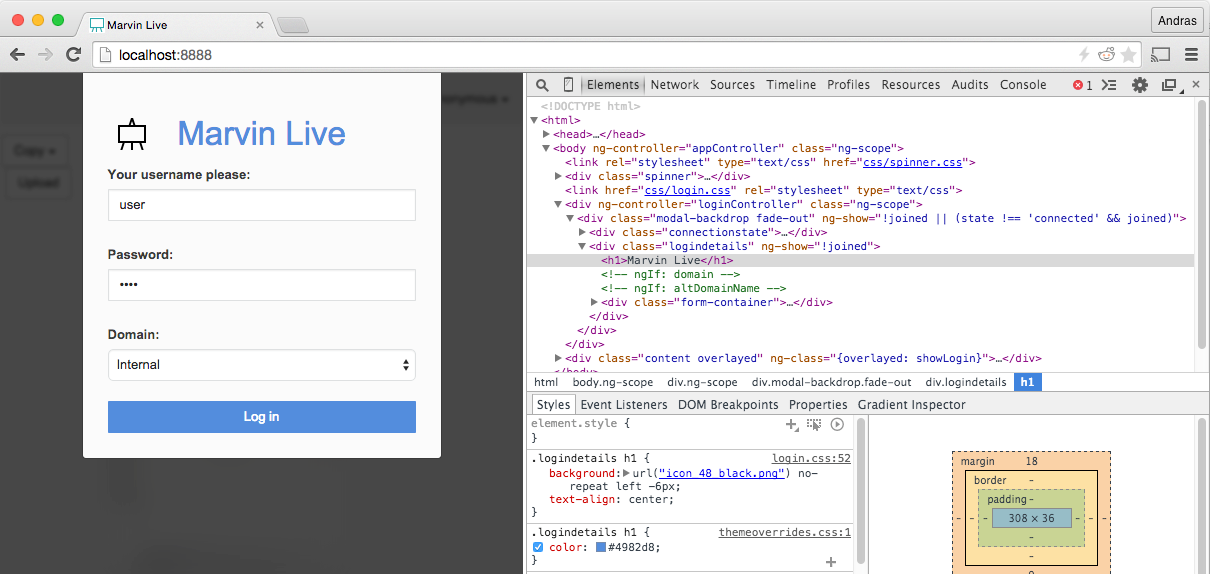1210x574 pixels.
Task: Show the console drawer icon
Action: click(x=1108, y=85)
